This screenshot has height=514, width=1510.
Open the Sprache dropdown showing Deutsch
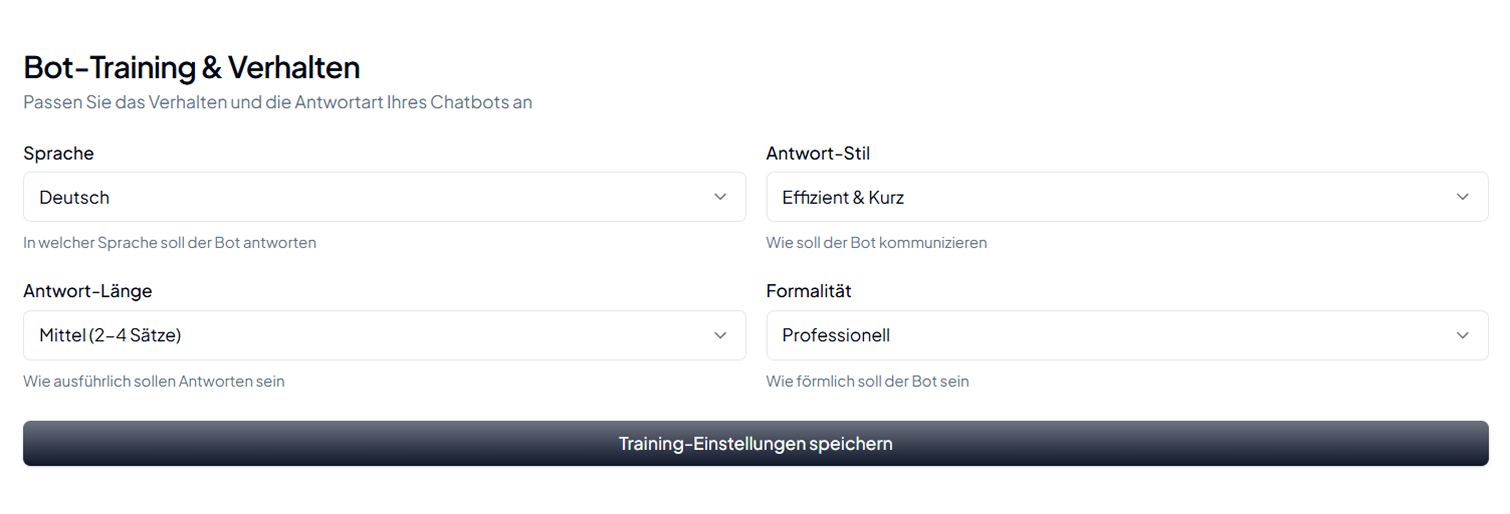click(384, 197)
